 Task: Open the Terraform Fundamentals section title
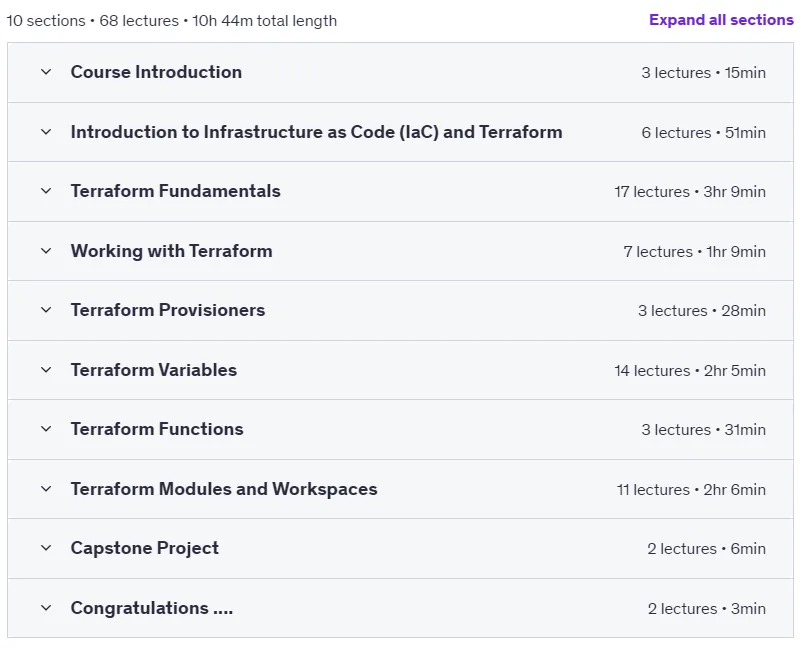[x=176, y=191]
